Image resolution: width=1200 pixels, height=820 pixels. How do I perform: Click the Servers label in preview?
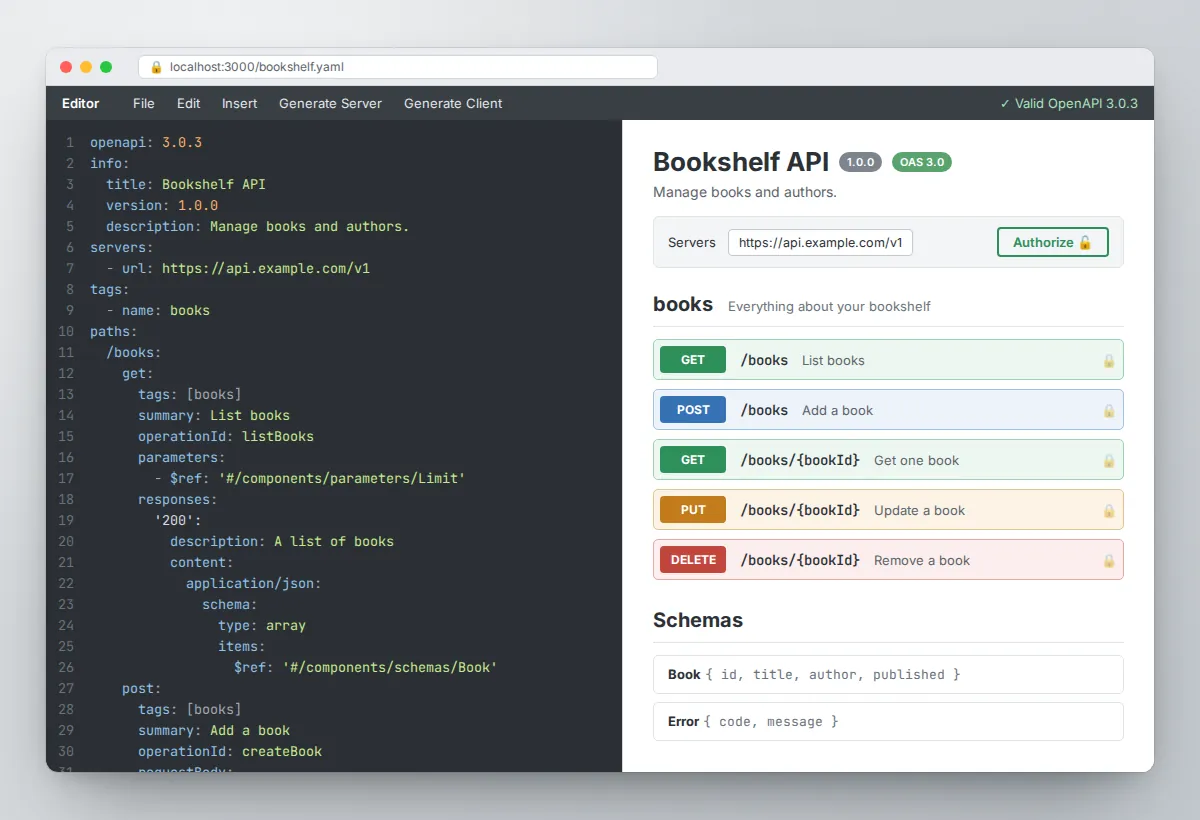pyautogui.click(x=692, y=242)
